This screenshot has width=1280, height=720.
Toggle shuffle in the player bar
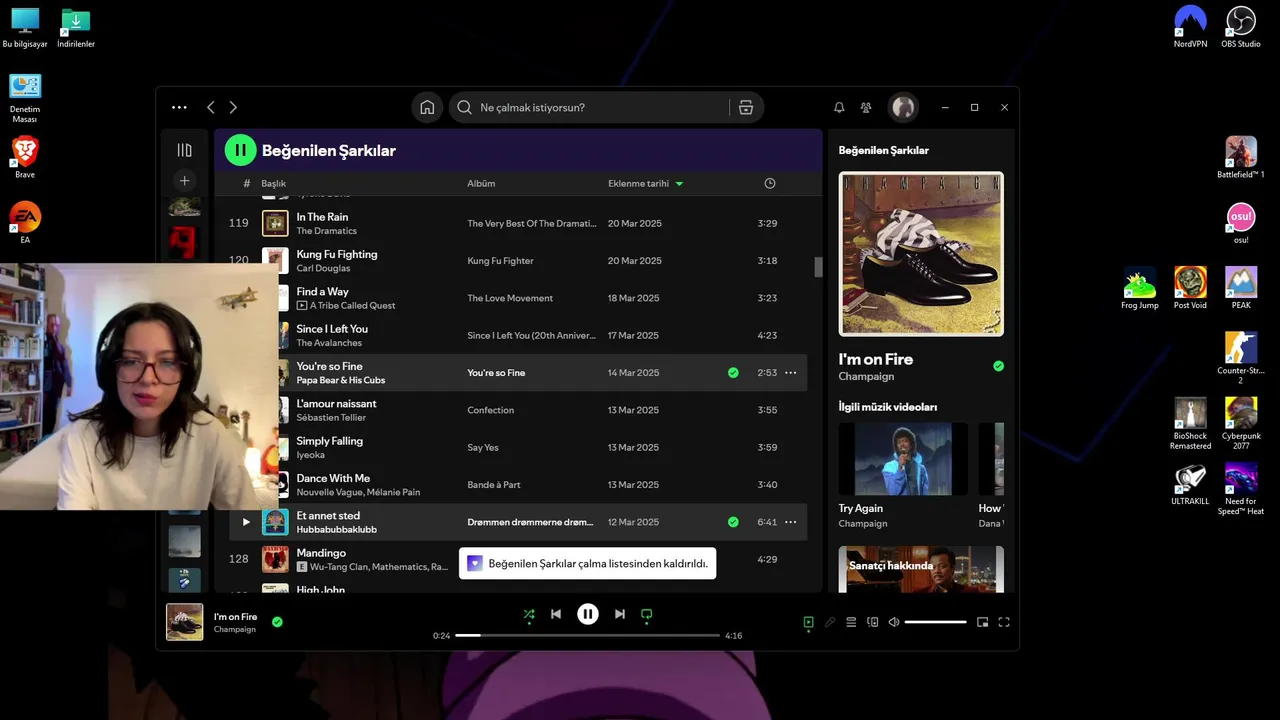pyautogui.click(x=529, y=615)
